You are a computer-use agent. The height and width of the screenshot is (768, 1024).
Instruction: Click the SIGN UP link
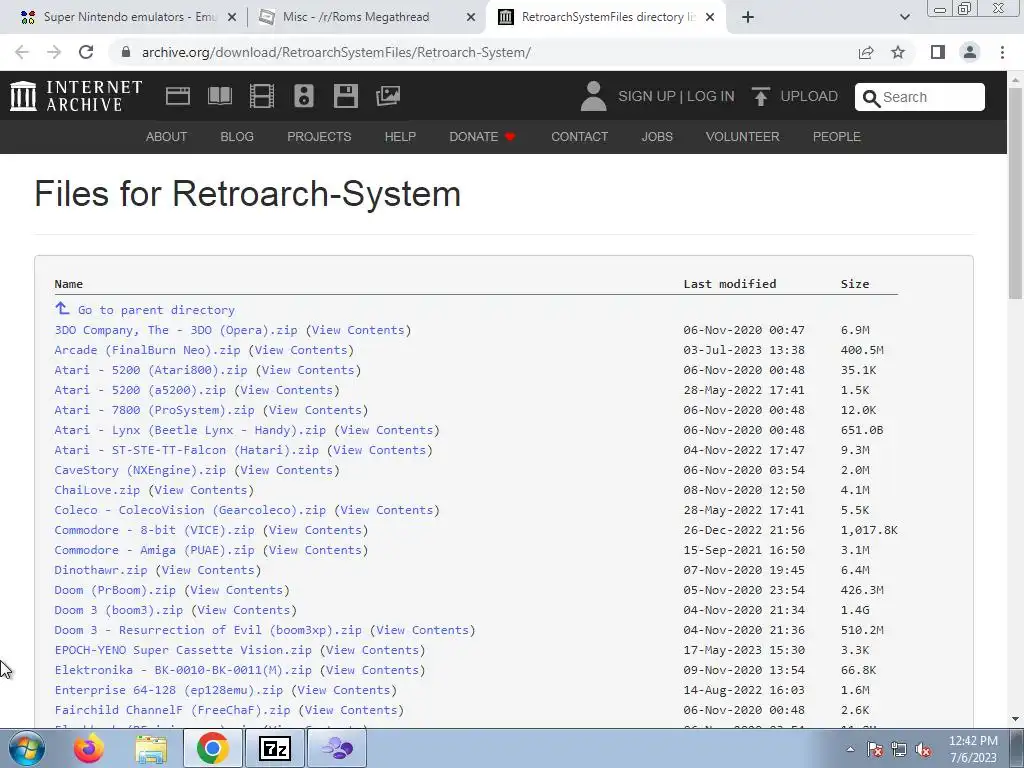pos(647,97)
